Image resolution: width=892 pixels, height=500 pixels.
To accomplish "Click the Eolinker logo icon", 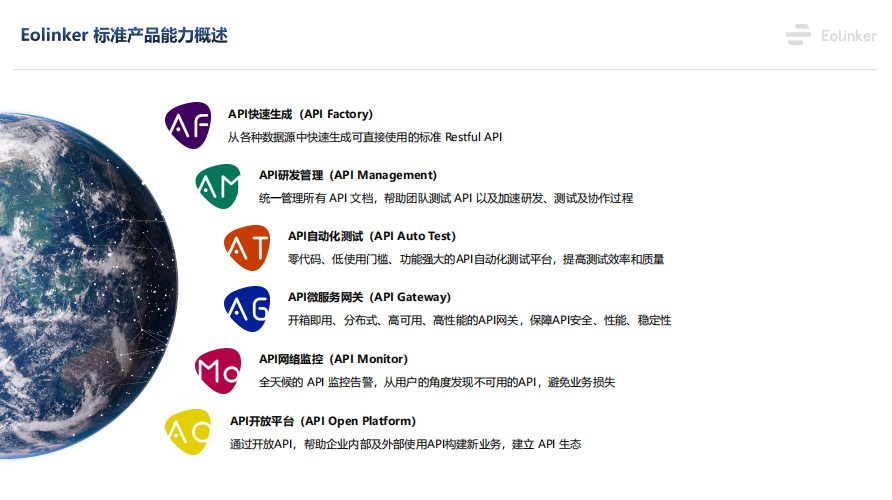I will coord(798,35).
